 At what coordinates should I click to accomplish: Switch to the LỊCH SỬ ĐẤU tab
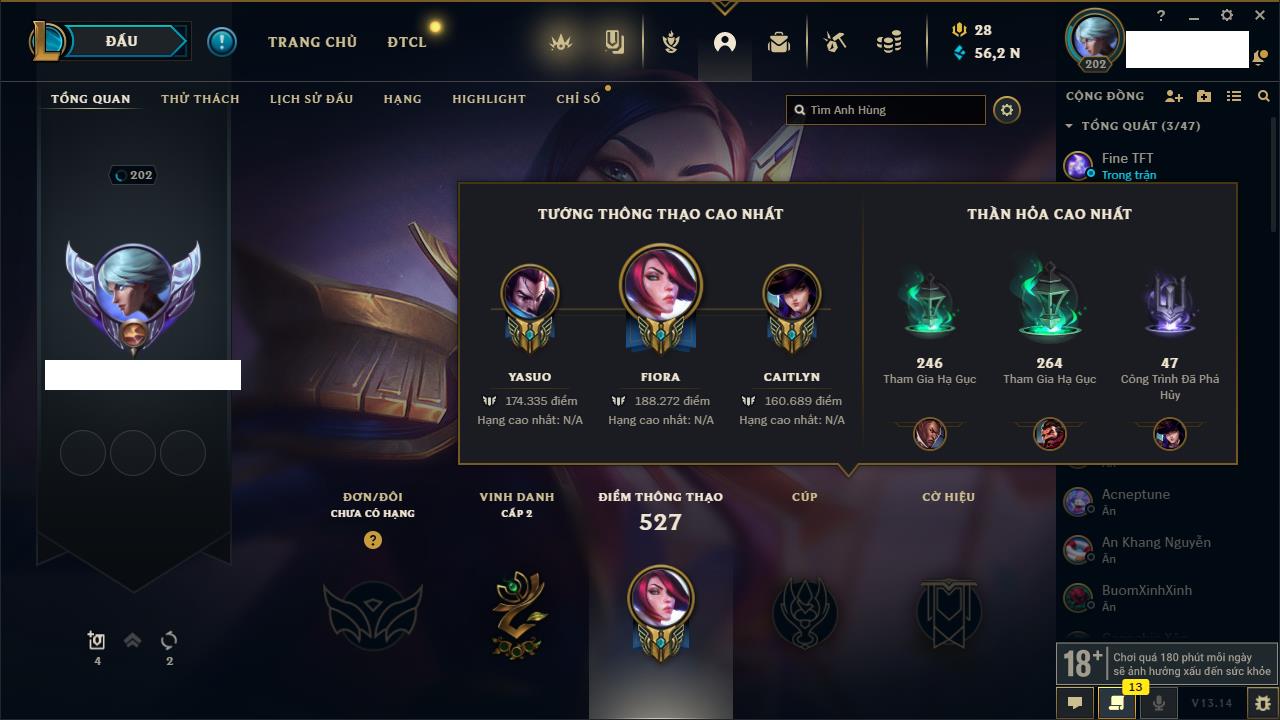tap(311, 99)
